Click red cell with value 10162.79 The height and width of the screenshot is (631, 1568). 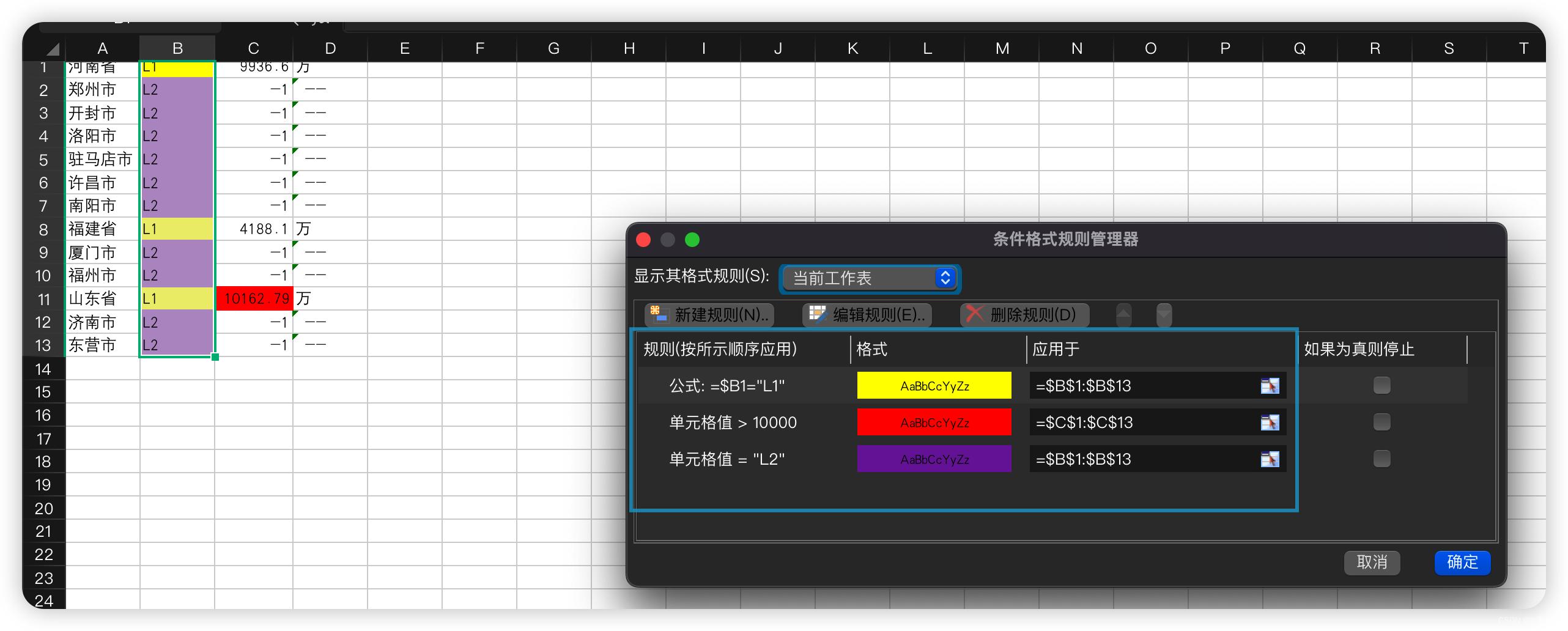click(254, 299)
